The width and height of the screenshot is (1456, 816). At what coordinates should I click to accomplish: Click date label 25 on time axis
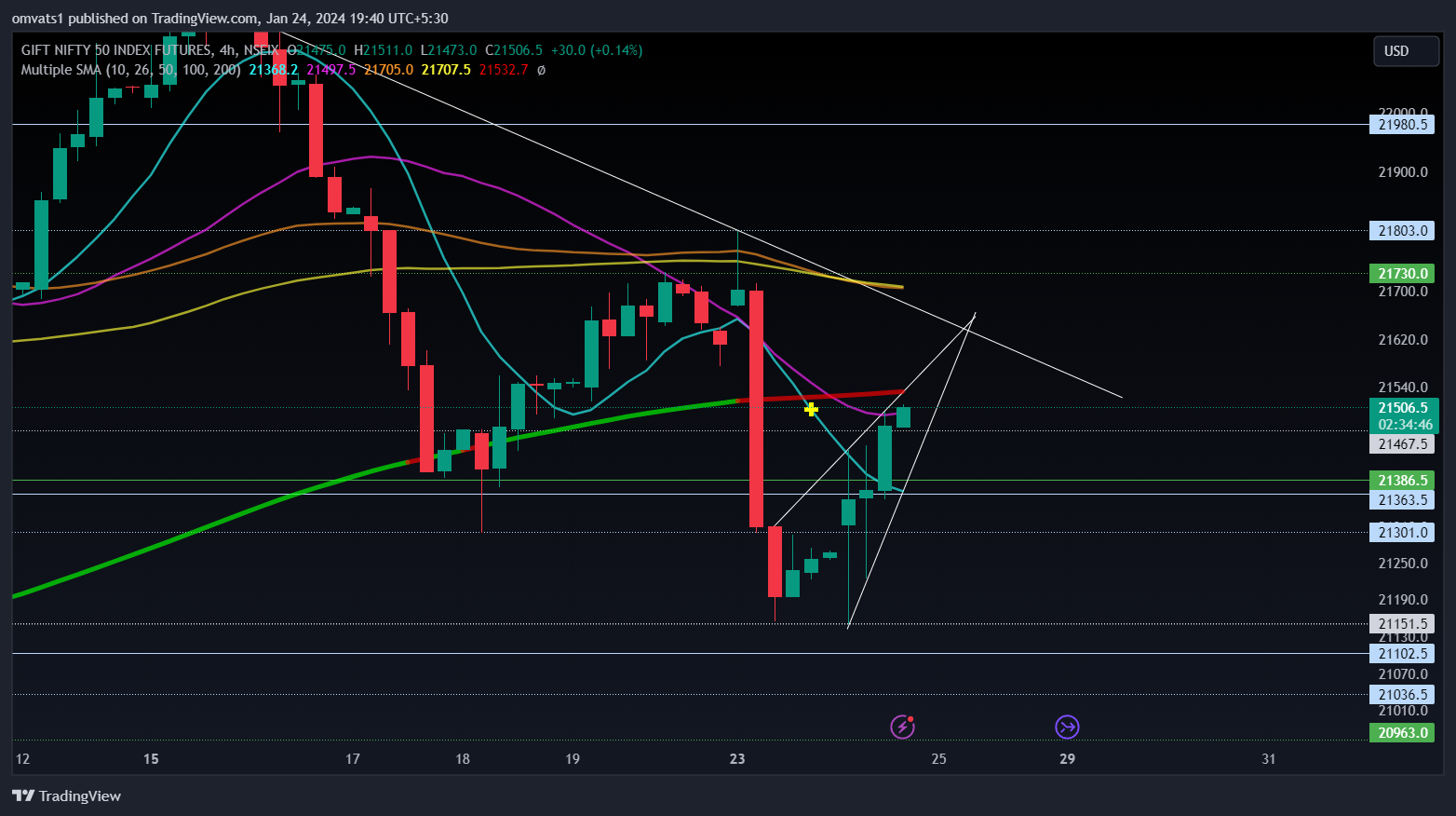938,759
